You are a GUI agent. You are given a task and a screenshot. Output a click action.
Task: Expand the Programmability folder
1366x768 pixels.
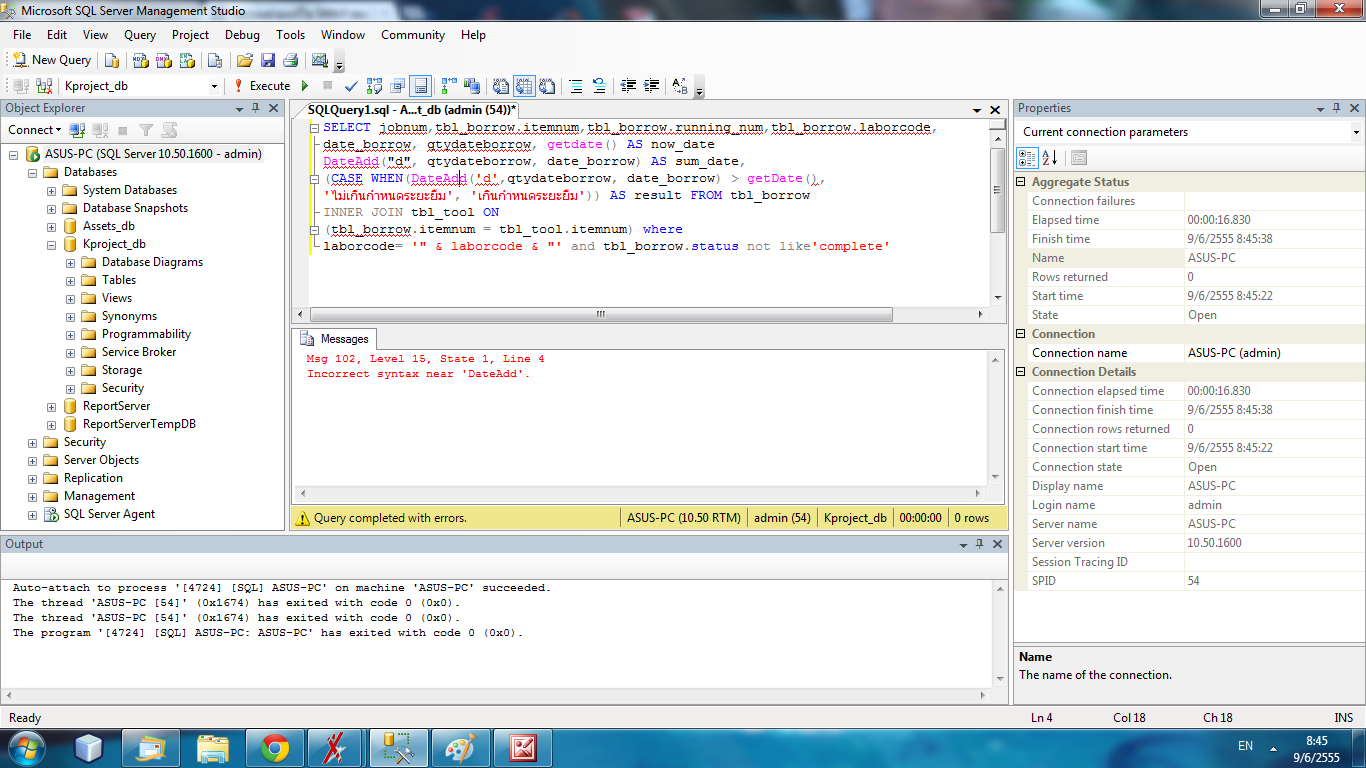[70, 334]
